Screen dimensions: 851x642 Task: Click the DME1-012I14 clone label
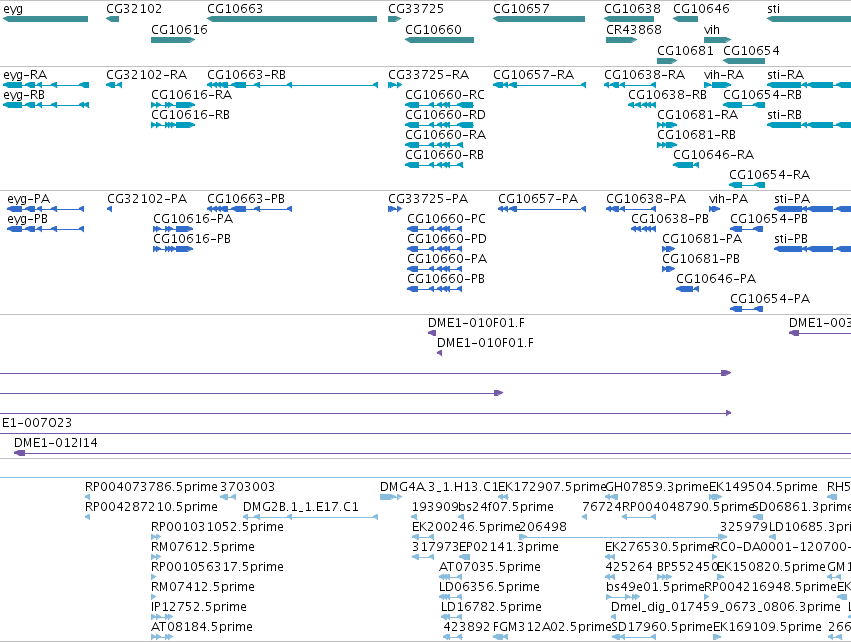[x=56, y=443]
